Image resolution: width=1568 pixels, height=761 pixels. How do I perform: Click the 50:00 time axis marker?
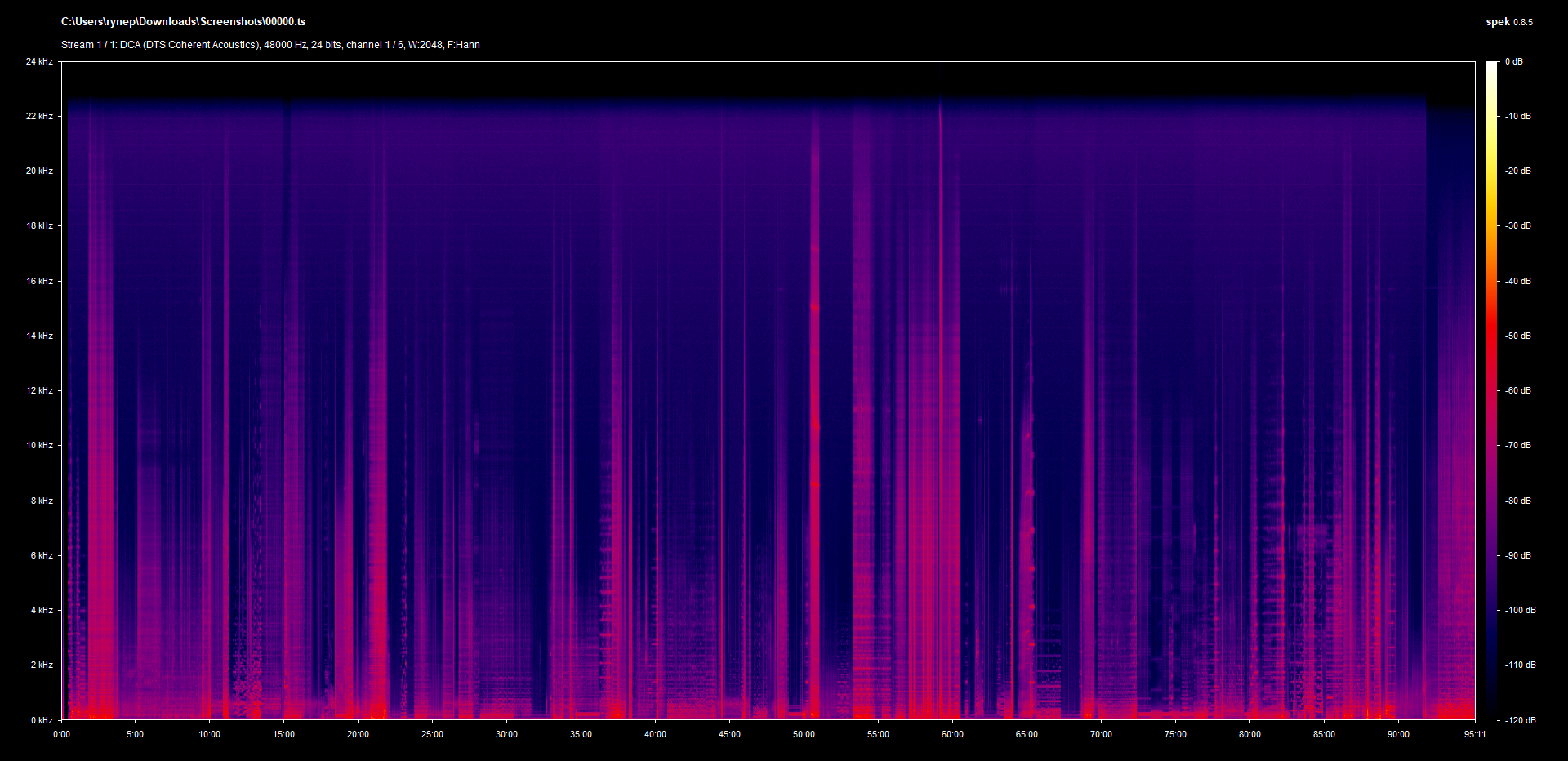click(804, 734)
